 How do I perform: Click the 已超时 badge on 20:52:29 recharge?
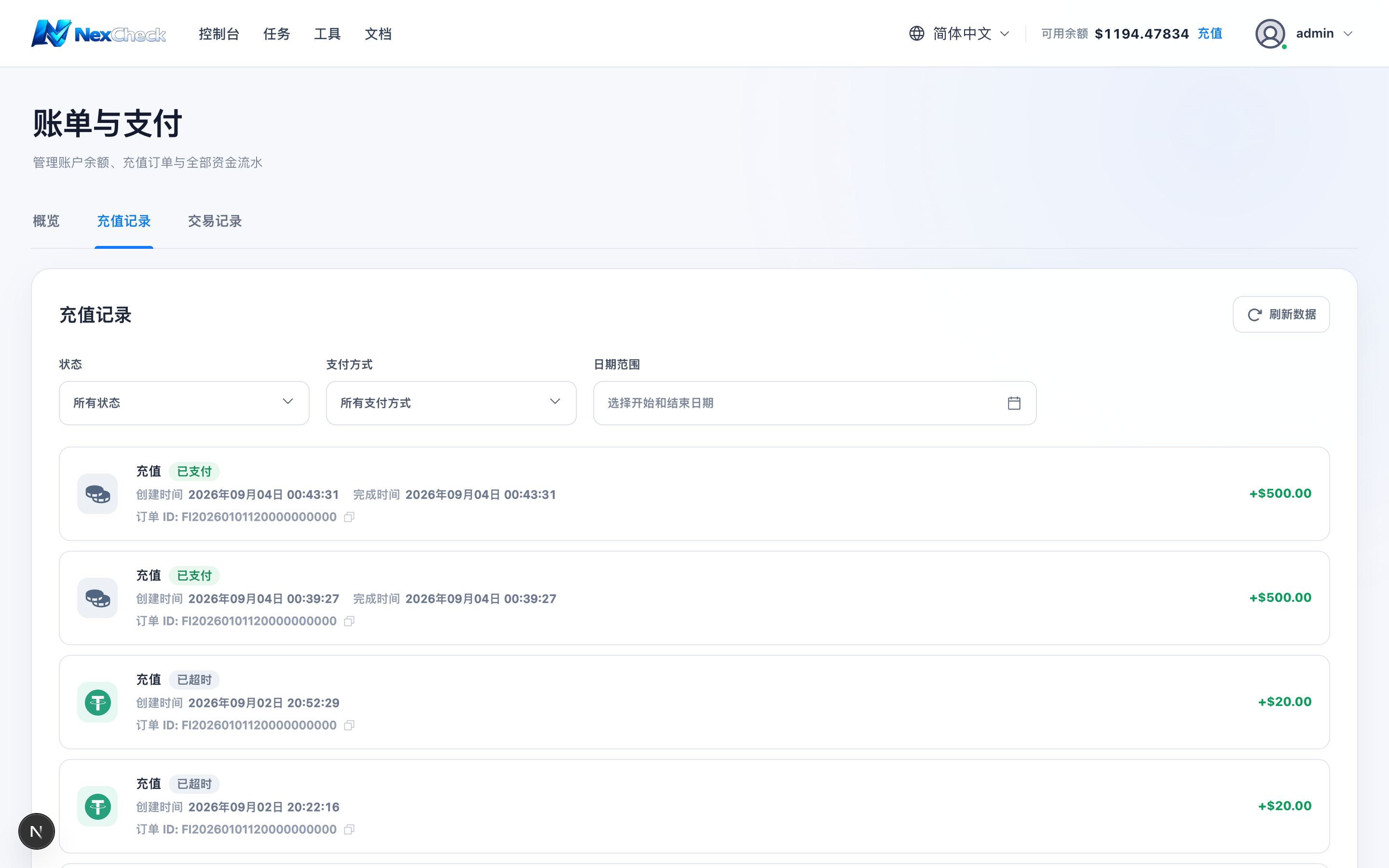[x=194, y=680]
